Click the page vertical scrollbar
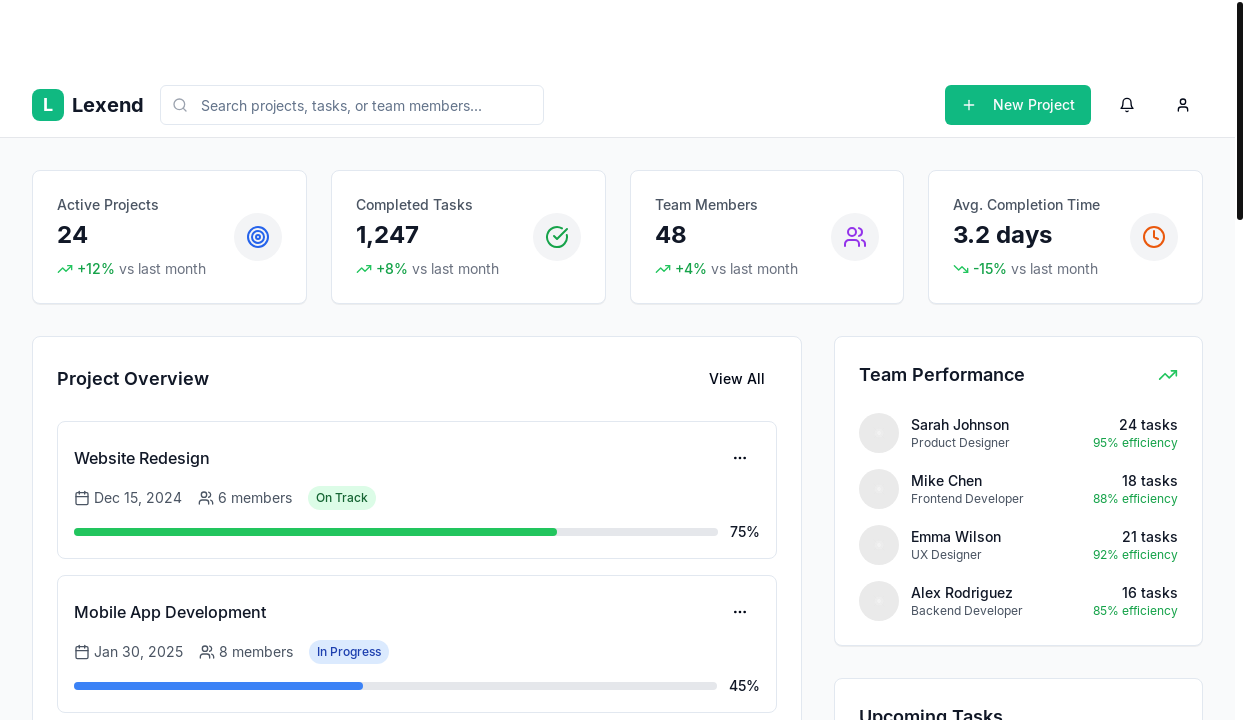1245x720 pixels. tap(1240, 110)
